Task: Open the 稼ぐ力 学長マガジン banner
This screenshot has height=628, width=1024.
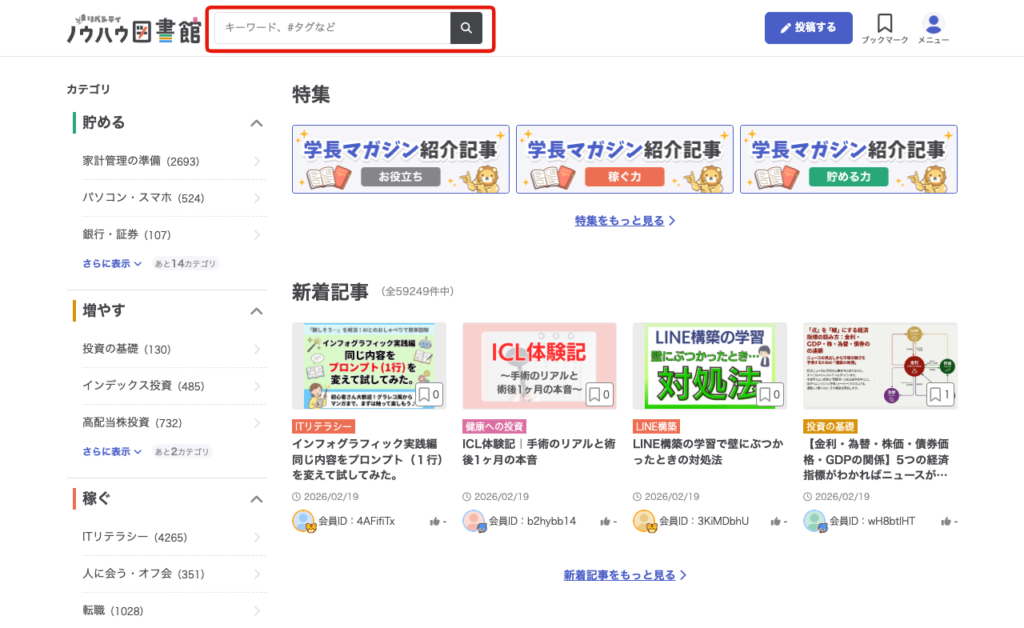Action: pyautogui.click(x=624, y=159)
